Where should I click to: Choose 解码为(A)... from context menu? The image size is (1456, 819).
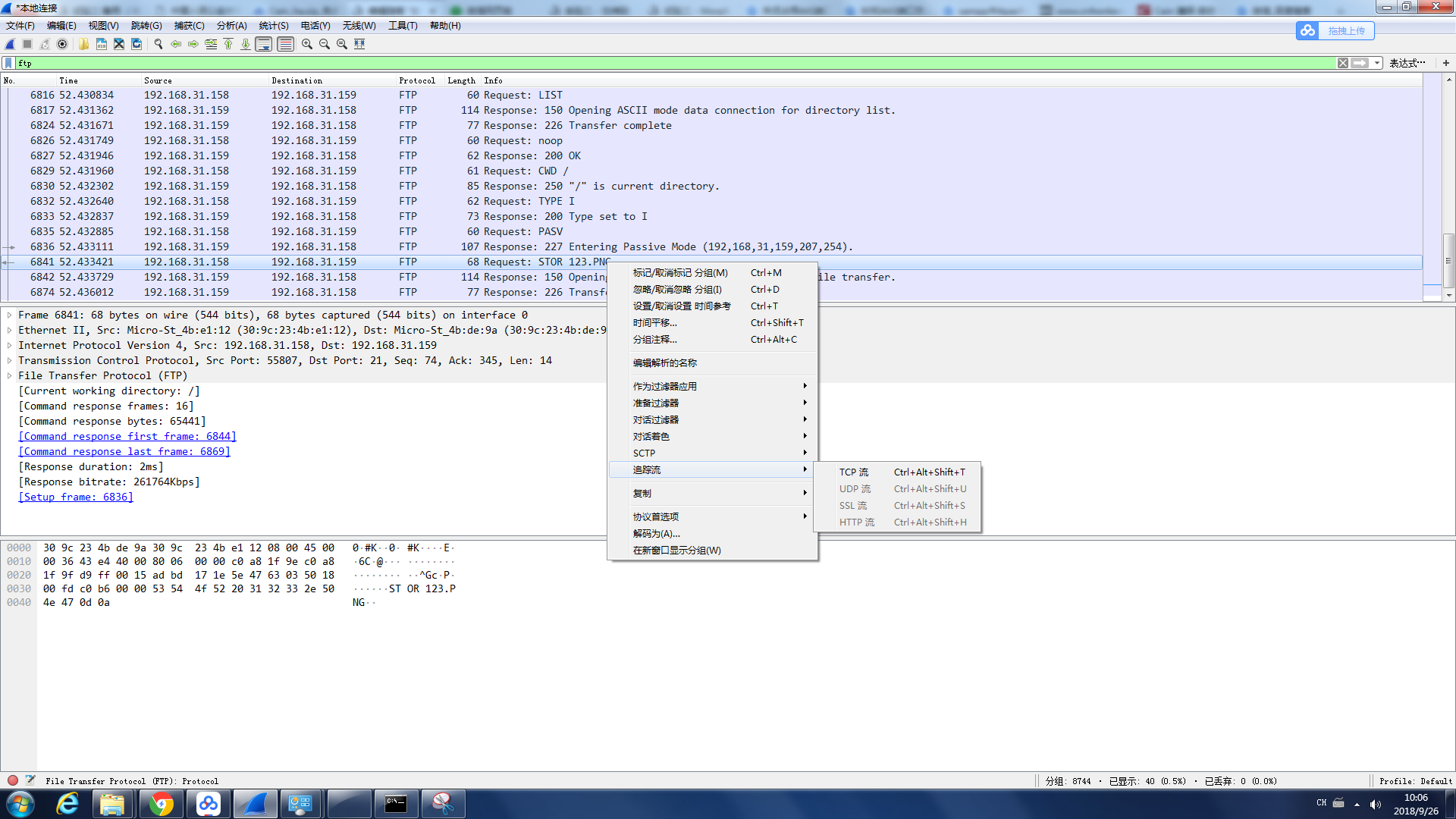pyautogui.click(x=657, y=533)
